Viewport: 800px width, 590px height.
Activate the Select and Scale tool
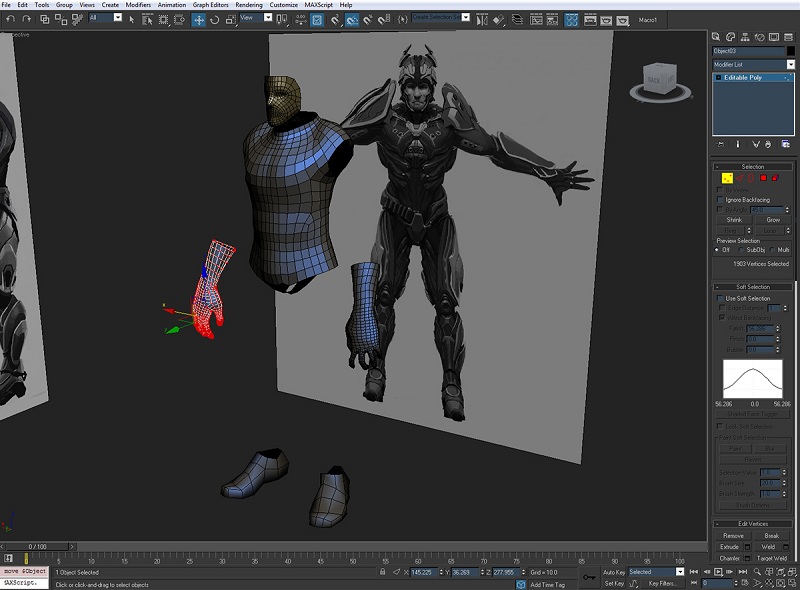click(x=231, y=20)
